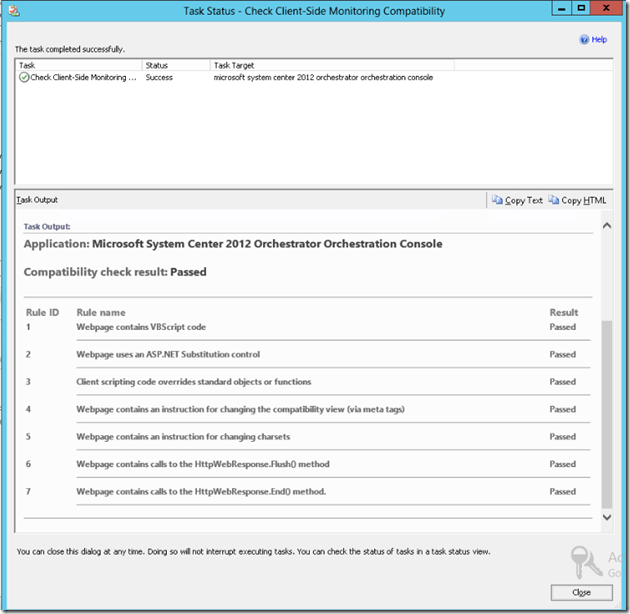The width and height of the screenshot is (630, 614).
Task: Click the task output scrollbar up arrow
Action: click(x=606, y=227)
